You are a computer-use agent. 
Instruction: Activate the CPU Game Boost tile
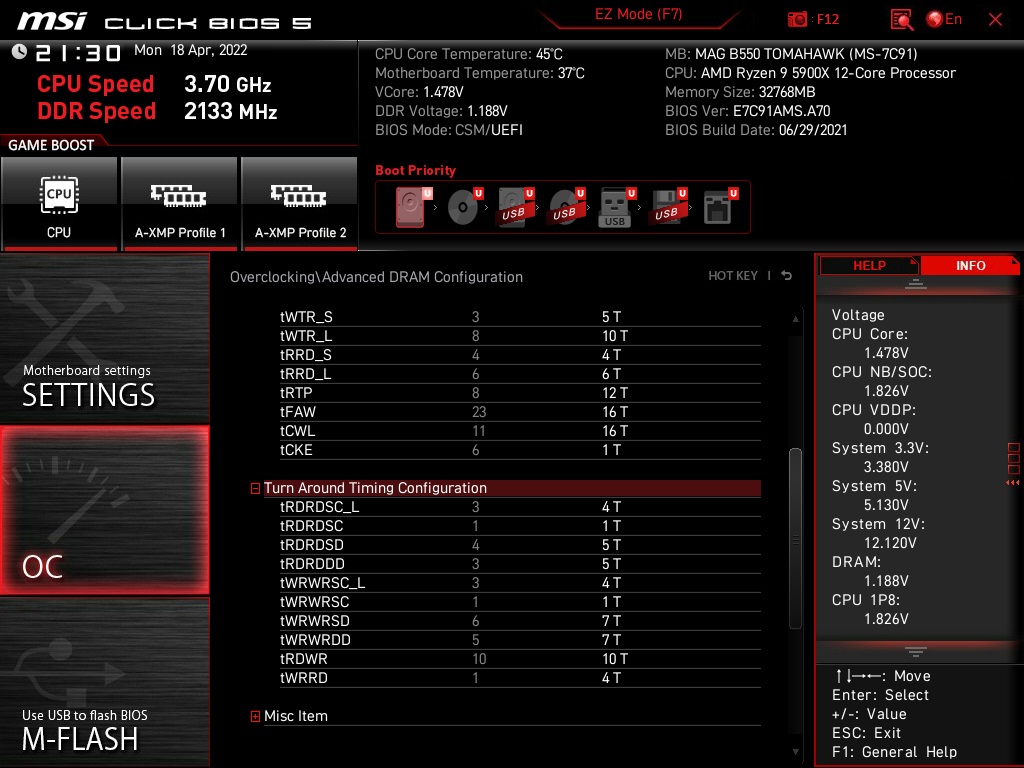point(59,203)
